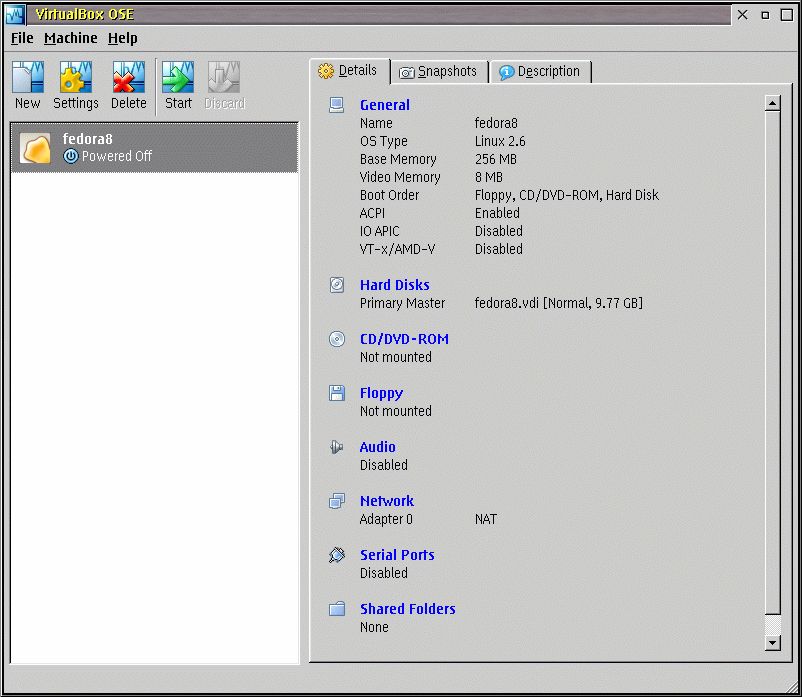Click the Serial Ports plug icon
This screenshot has width=802, height=697.
337,555
